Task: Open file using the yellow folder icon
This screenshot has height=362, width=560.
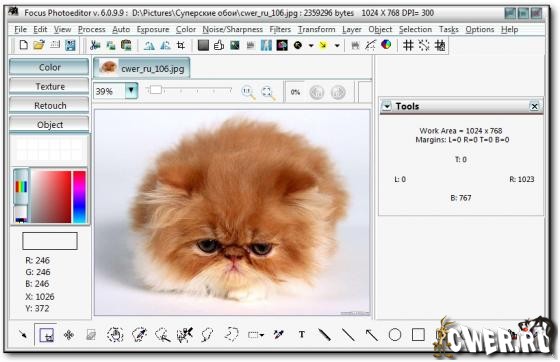Action: tap(39, 45)
